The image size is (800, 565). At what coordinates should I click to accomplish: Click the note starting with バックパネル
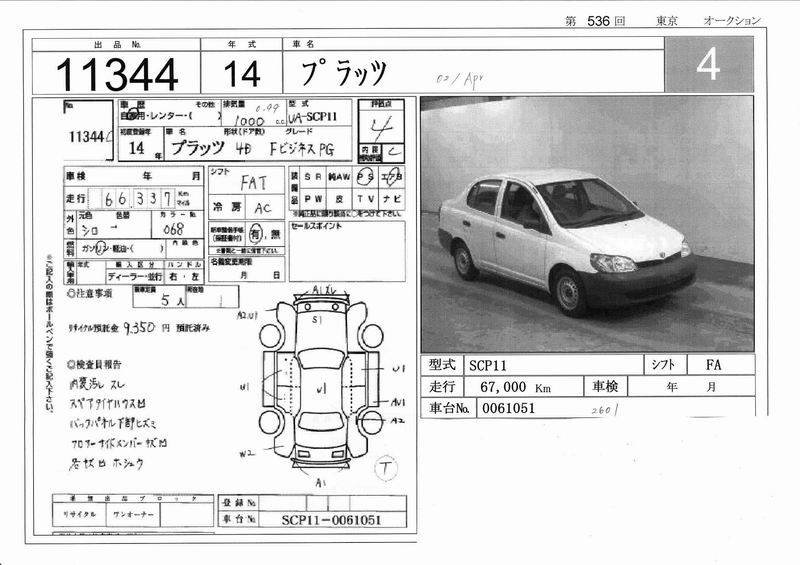pyautogui.click(x=113, y=424)
